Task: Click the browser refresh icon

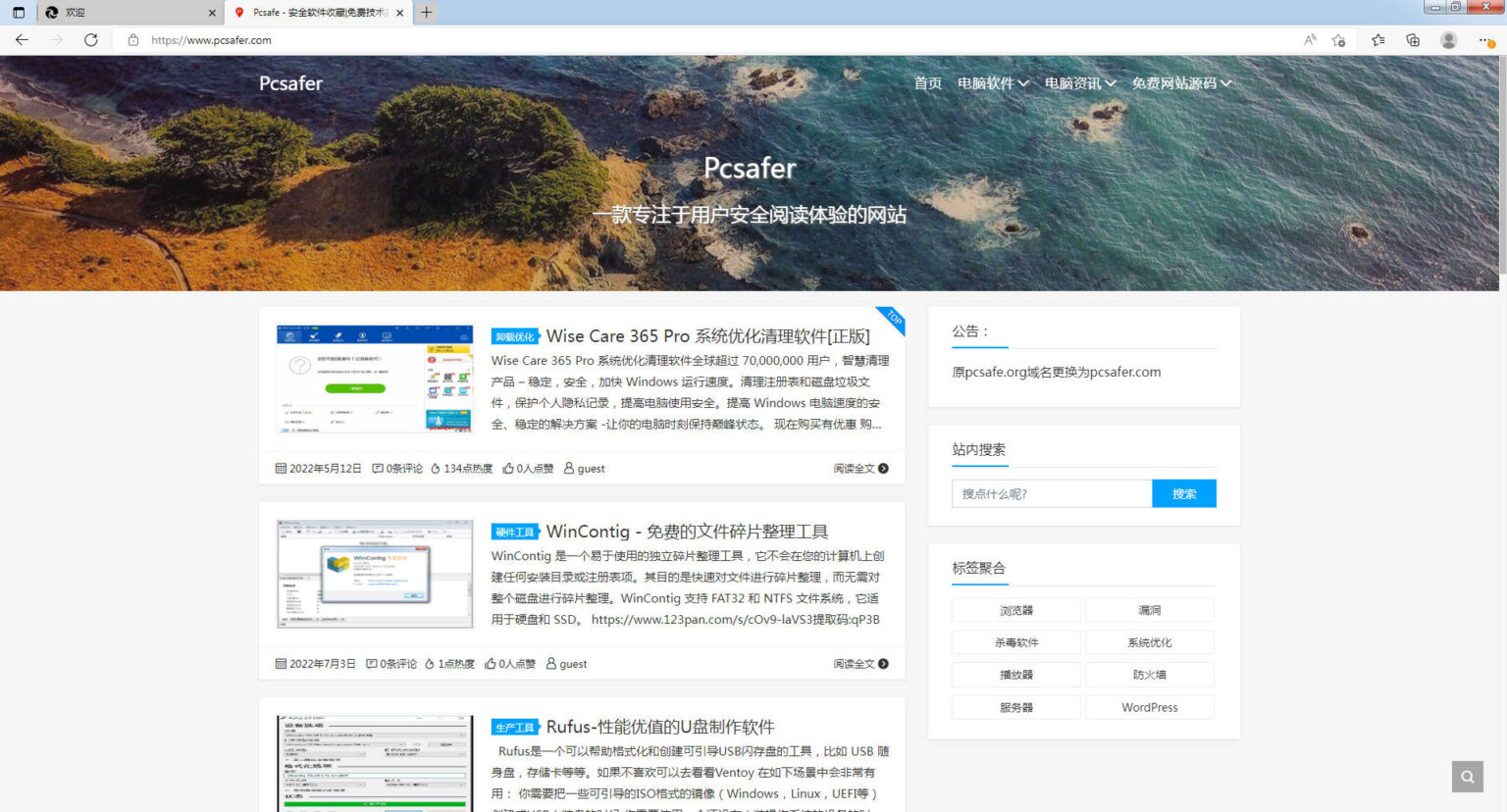Action: 90,40
